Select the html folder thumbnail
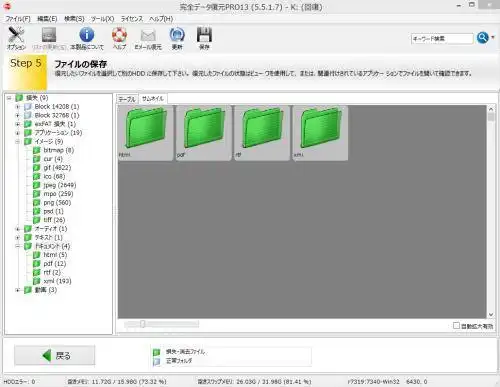 pos(146,133)
